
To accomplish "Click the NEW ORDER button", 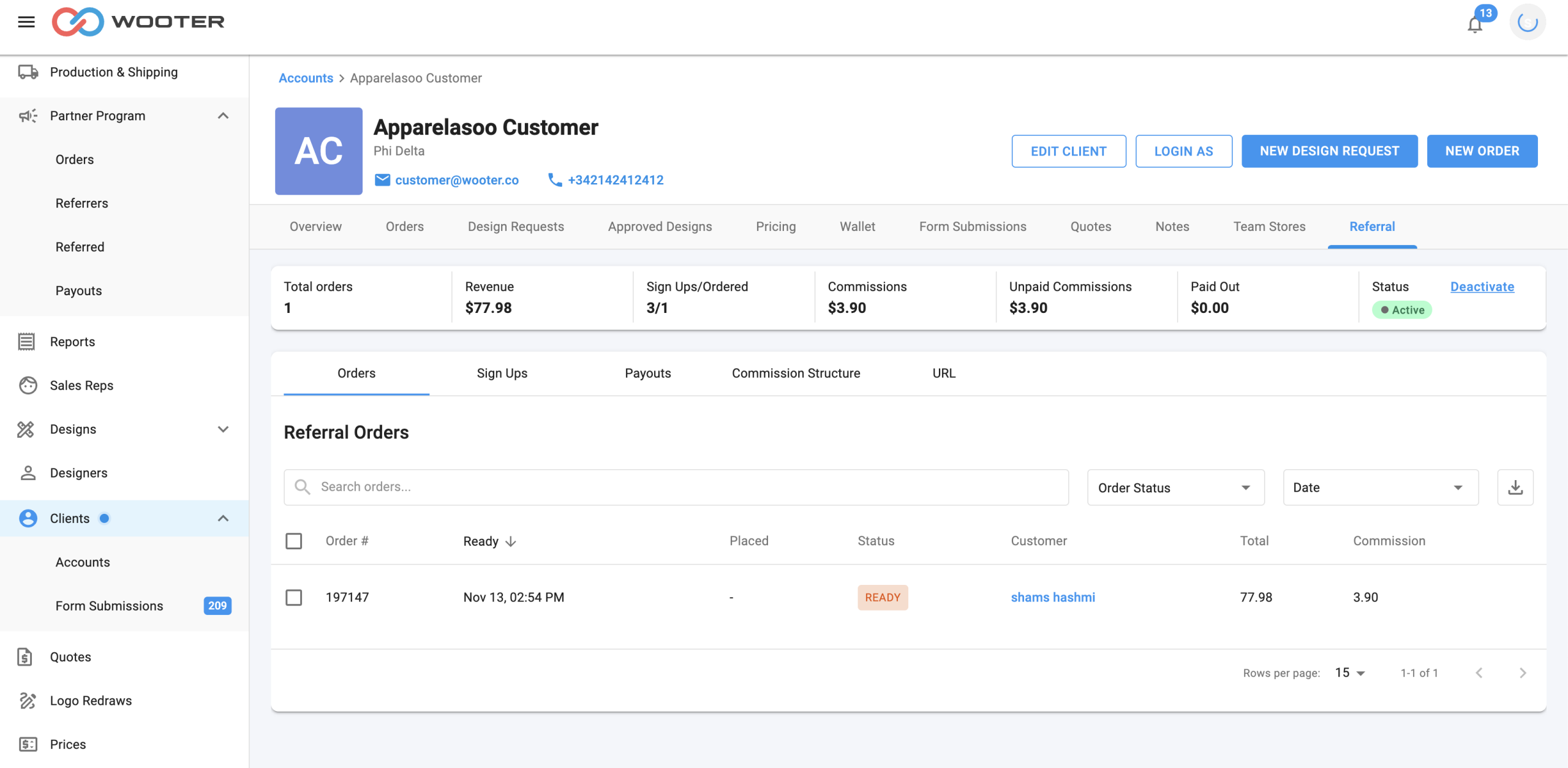I will pos(1482,151).
